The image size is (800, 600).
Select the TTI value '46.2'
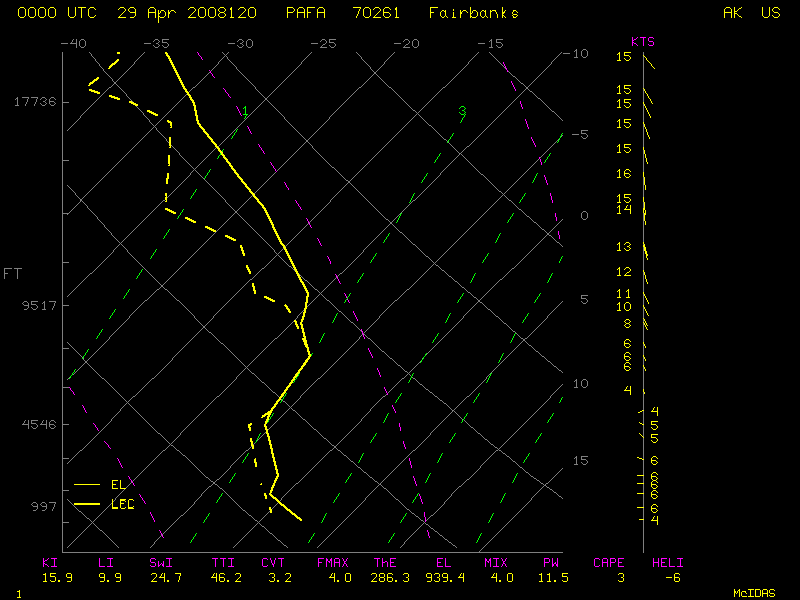[226, 578]
